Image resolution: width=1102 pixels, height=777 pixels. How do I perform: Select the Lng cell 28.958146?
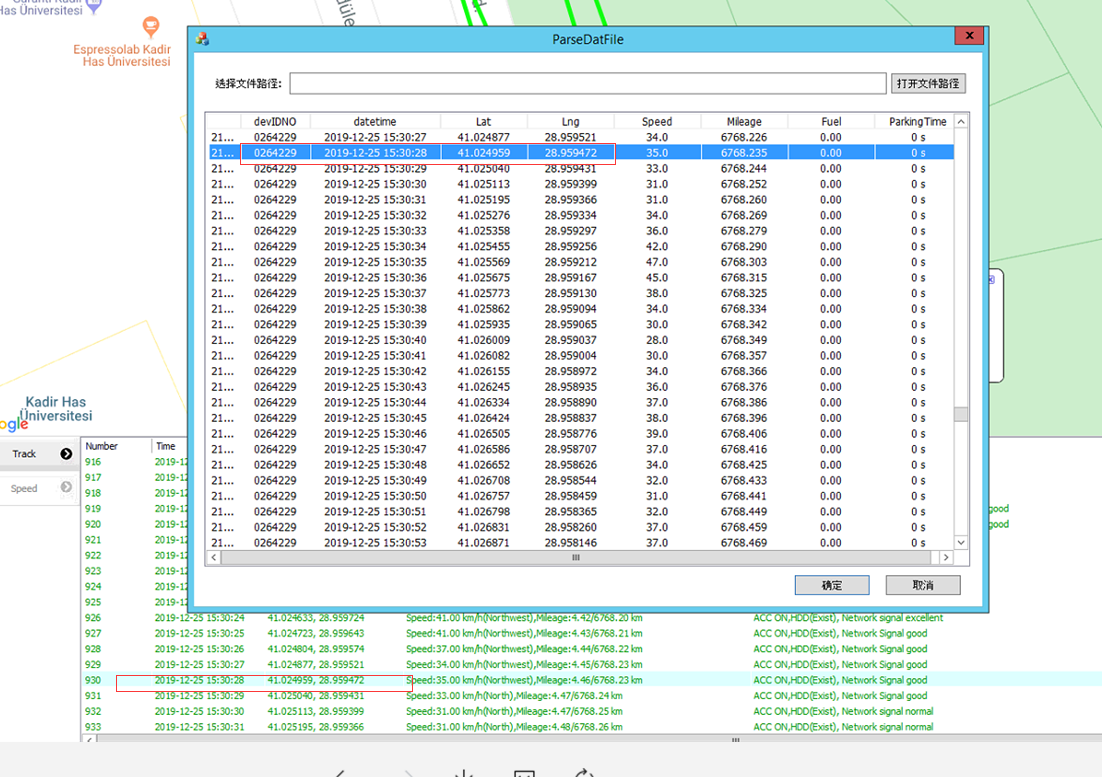point(571,543)
